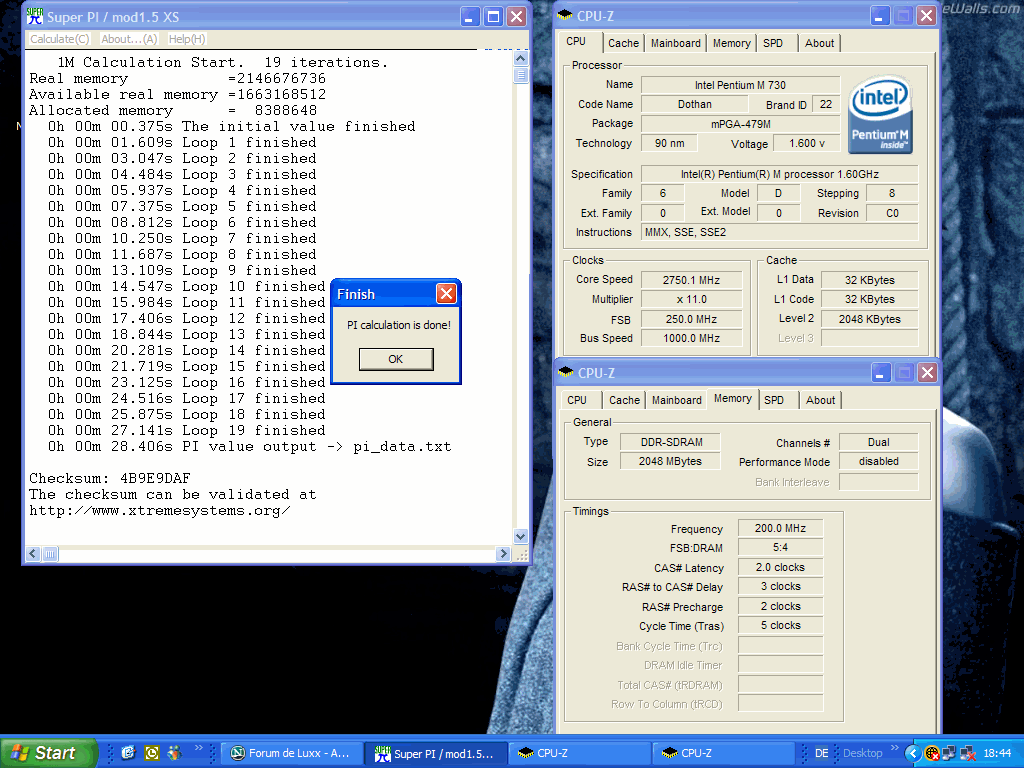Switch to the Mainboard tab in the lower CPU-Z window
1024x768 pixels.
pos(677,400)
